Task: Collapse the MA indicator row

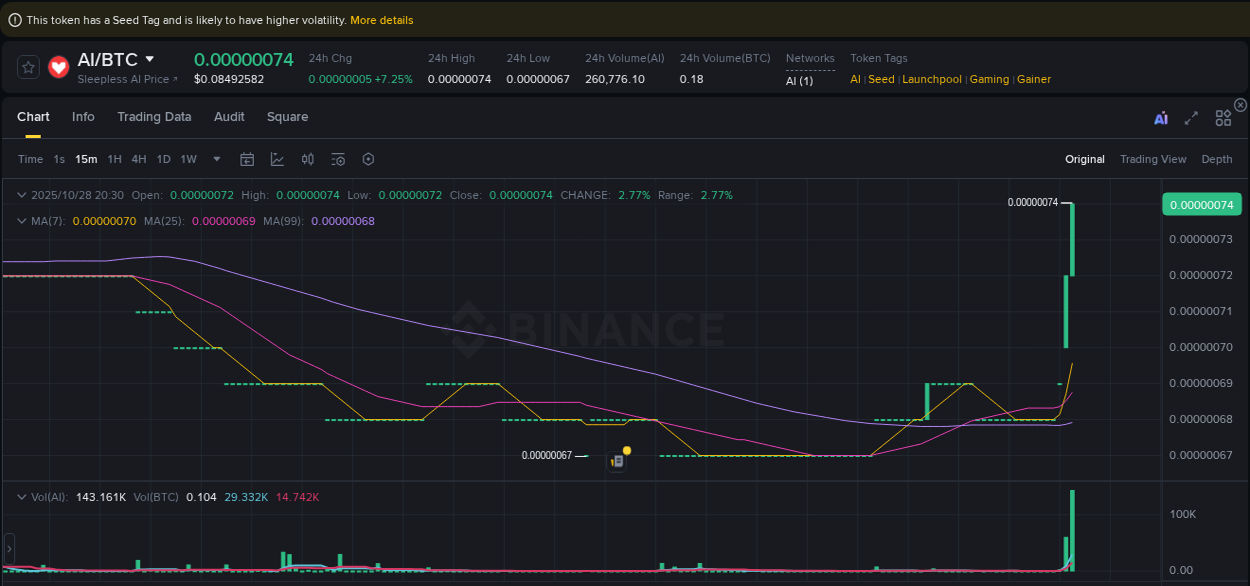Action: click(22, 221)
